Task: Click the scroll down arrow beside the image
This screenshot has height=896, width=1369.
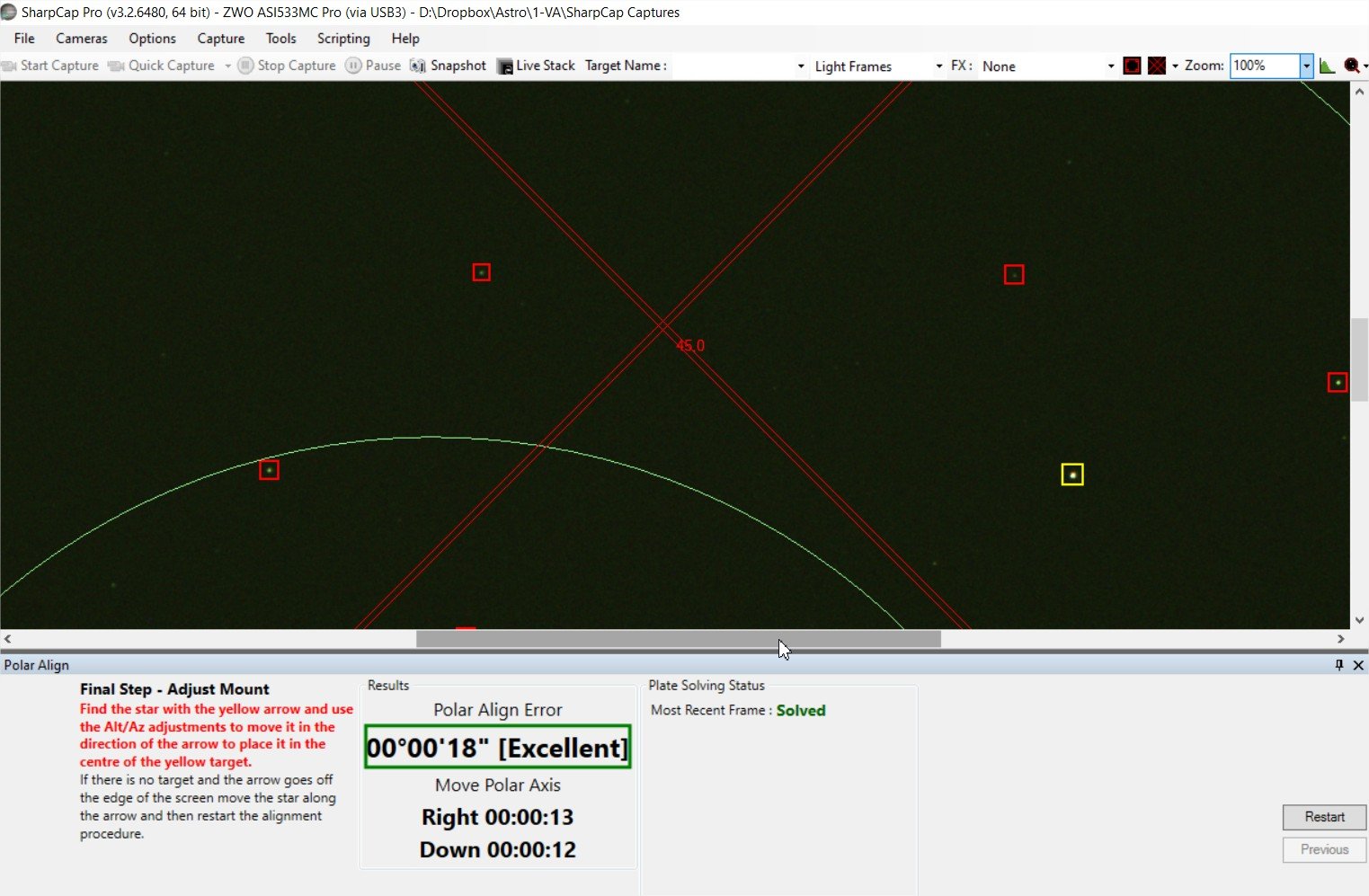Action: pos(1360,620)
